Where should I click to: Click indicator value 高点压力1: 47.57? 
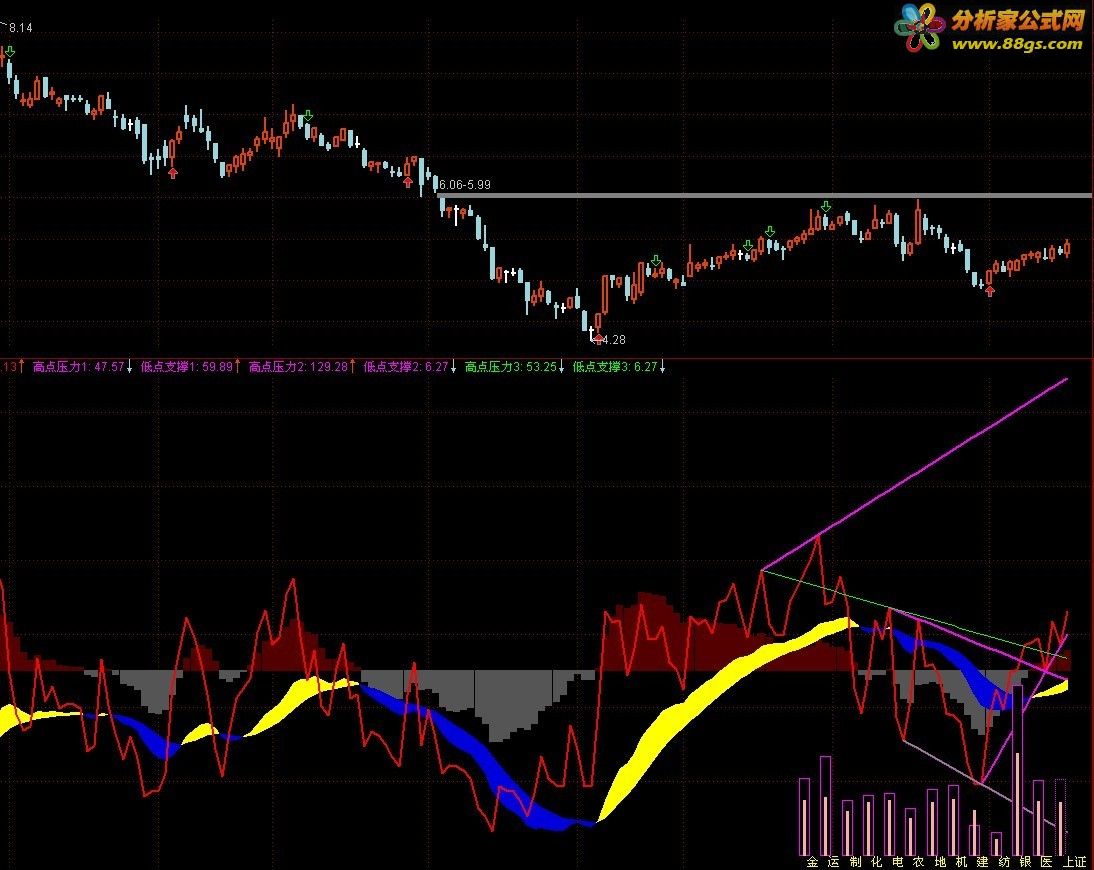click(x=79, y=366)
